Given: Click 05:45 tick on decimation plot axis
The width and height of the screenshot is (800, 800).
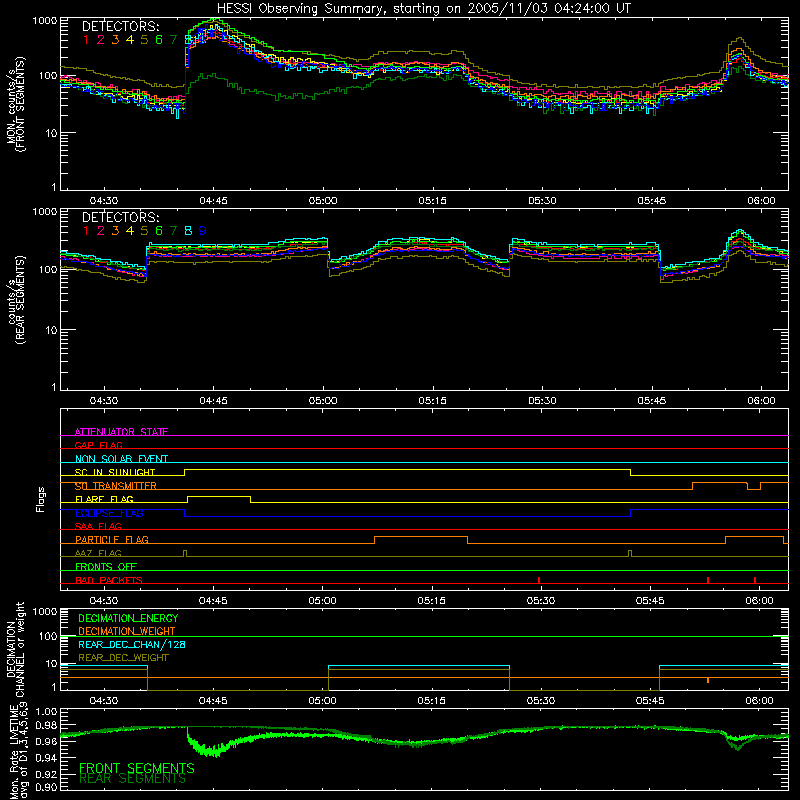Looking at the screenshot, I should (x=650, y=701).
